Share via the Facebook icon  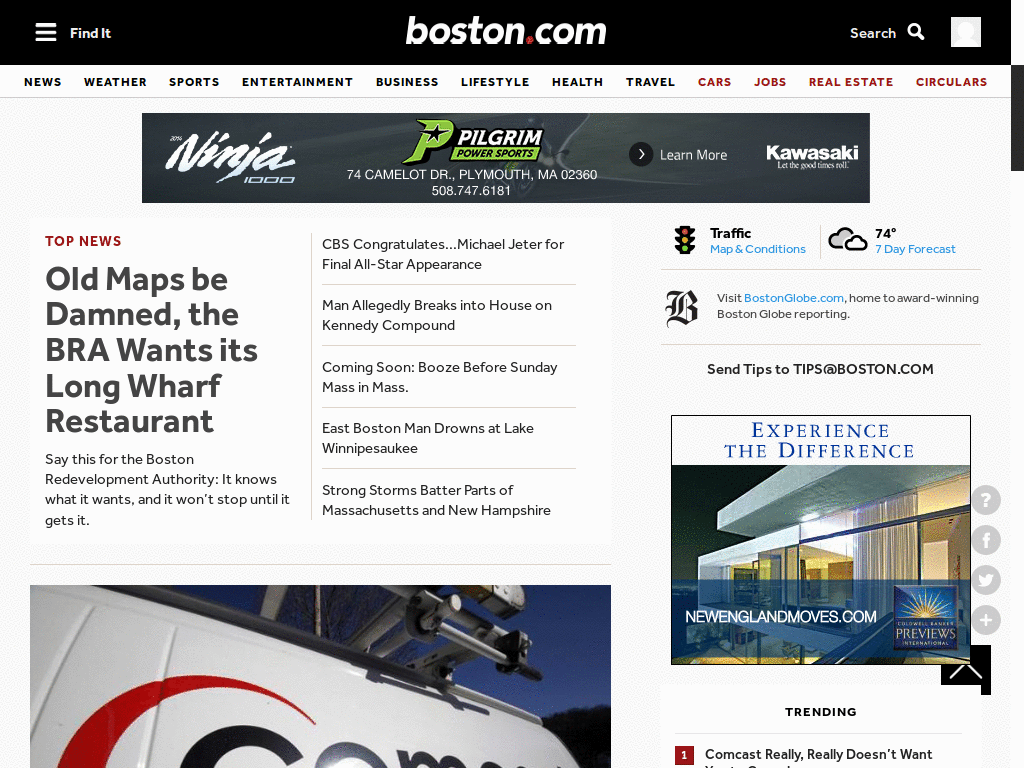[x=986, y=540]
